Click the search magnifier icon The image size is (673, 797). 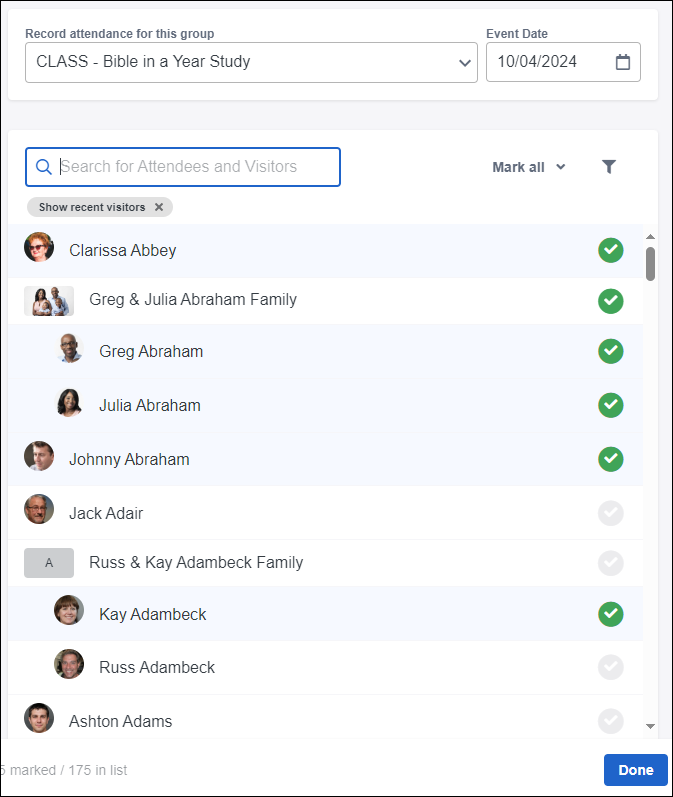coord(43,167)
